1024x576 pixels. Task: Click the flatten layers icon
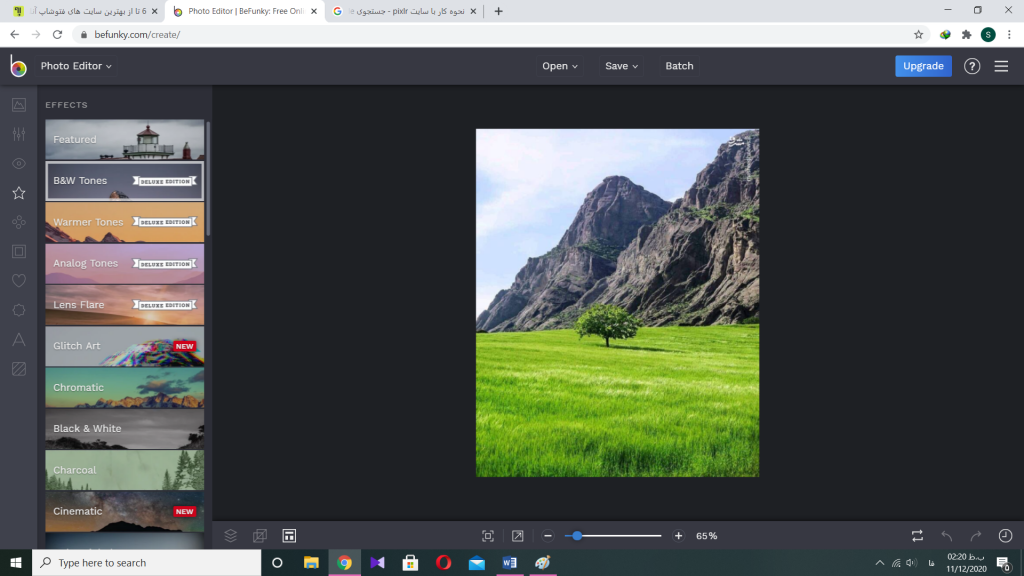pos(260,536)
